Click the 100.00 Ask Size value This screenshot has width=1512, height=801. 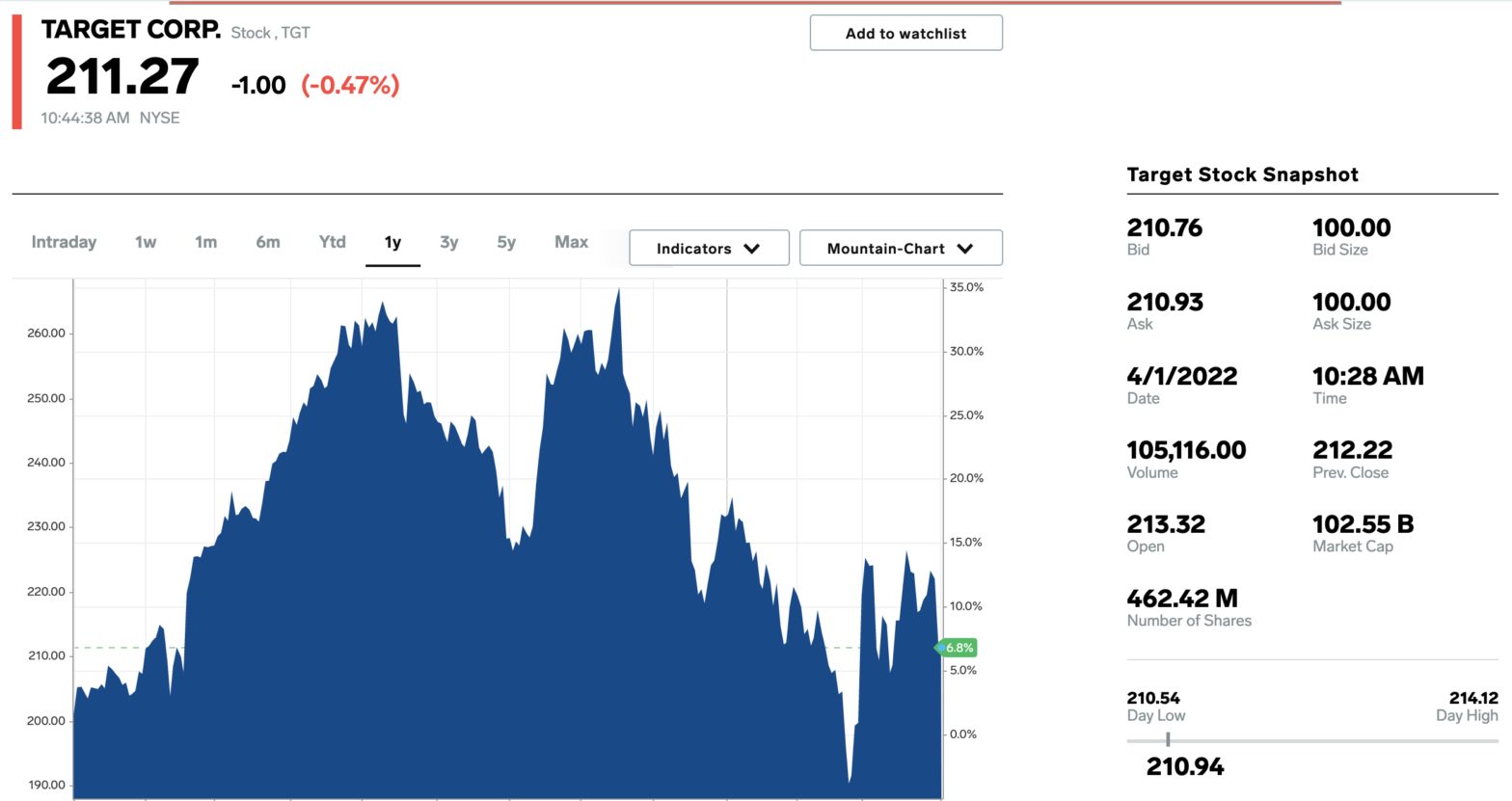tap(1351, 302)
